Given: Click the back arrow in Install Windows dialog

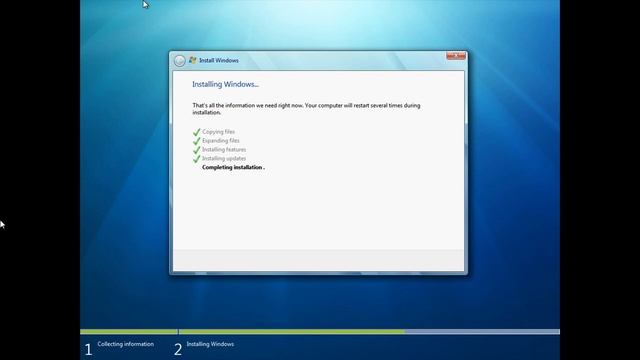Looking at the screenshot, I should tap(180, 61).
